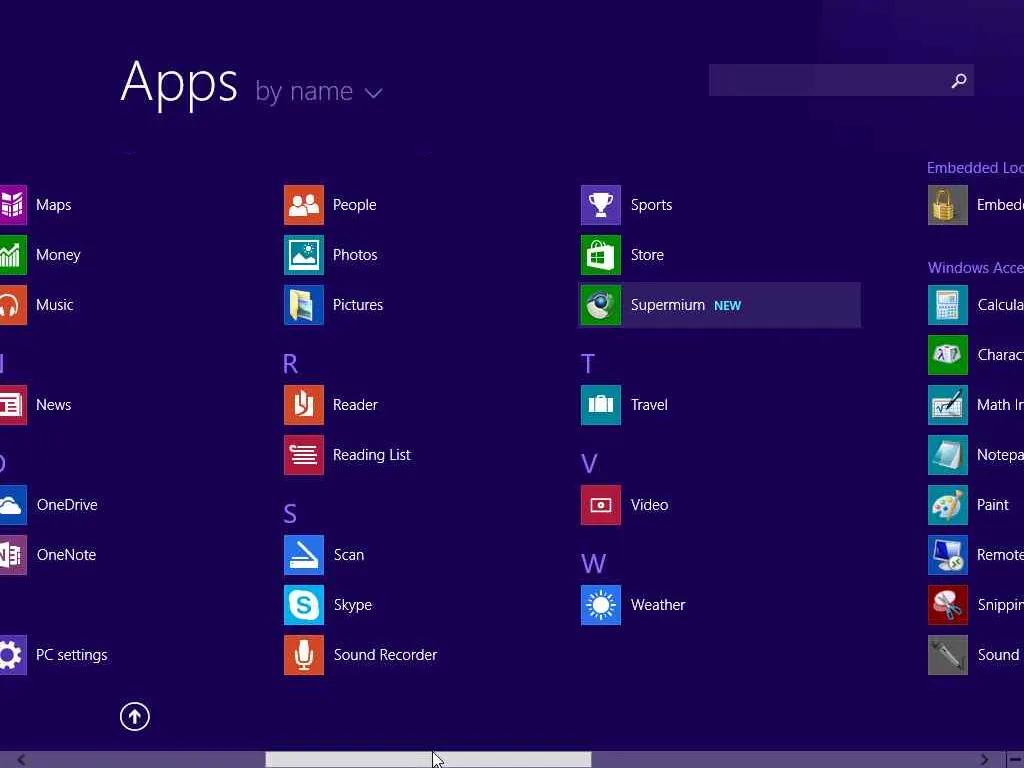This screenshot has width=1024, height=768.
Task: Open the Skype app icon
Action: coord(304,605)
